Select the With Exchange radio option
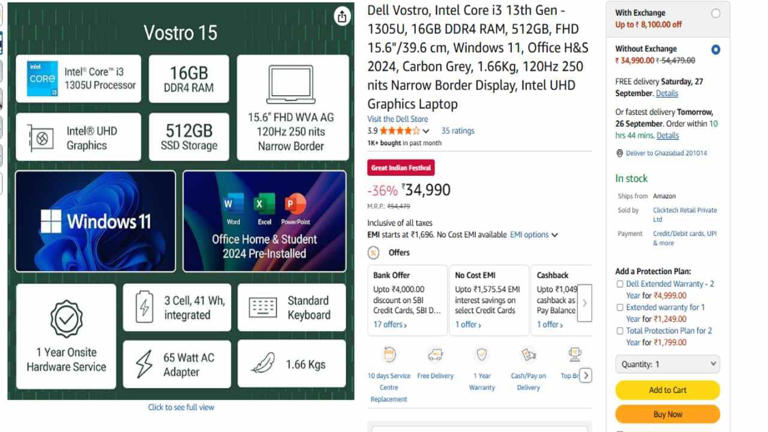Image resolution: width=768 pixels, height=432 pixels. pos(716,14)
